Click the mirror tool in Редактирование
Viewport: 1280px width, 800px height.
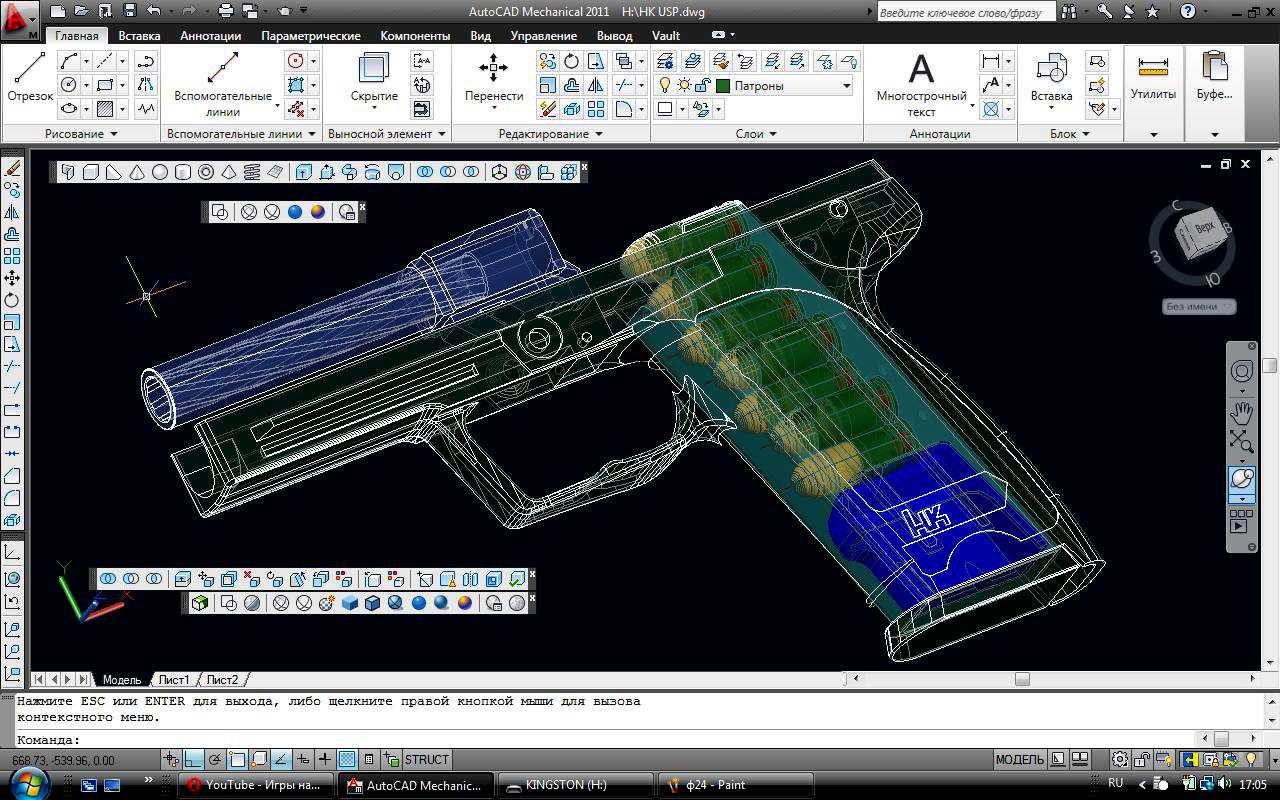[x=595, y=85]
